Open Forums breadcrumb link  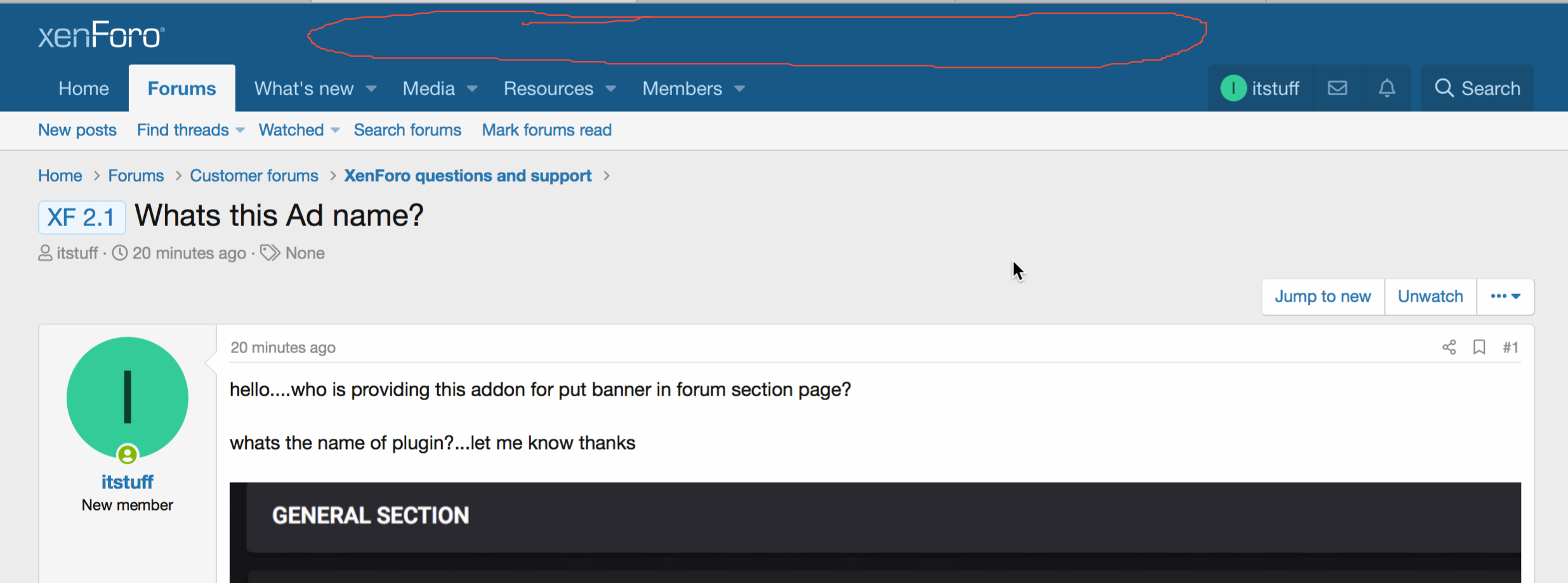click(x=136, y=176)
